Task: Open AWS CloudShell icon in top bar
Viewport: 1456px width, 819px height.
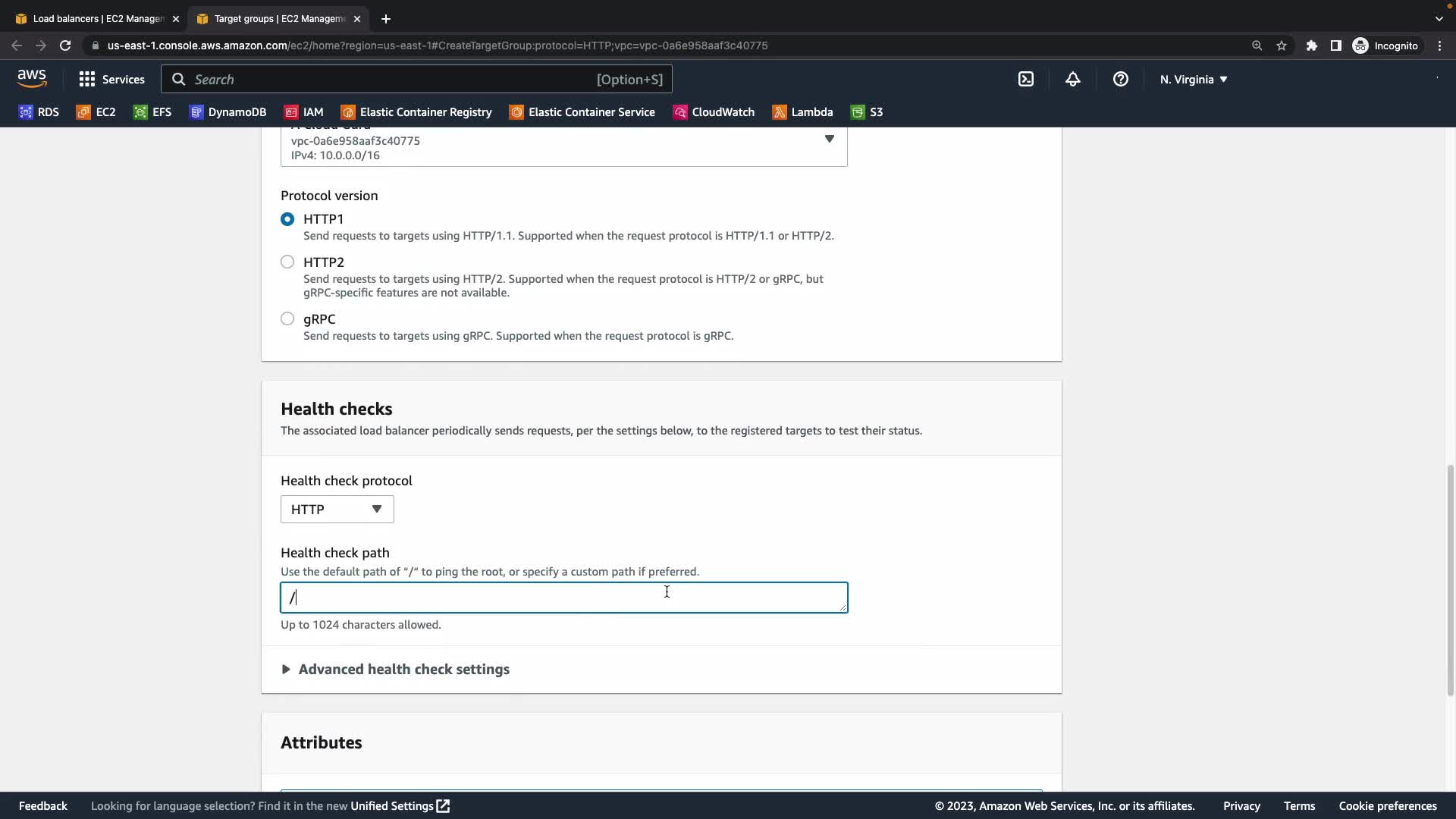Action: (x=1025, y=79)
